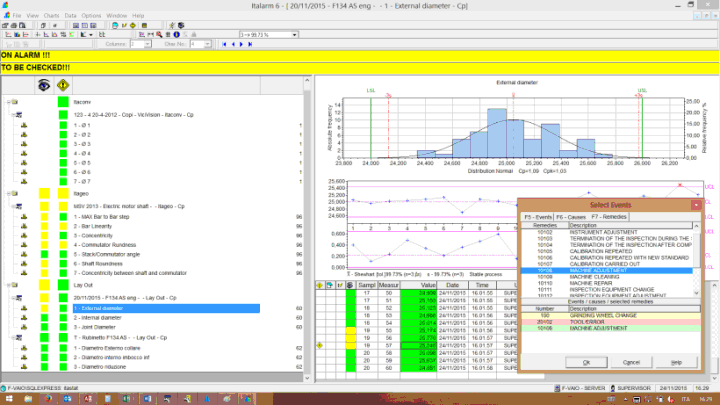Click the globe monitor icon in the top toolbar
This screenshot has height=405, width=720.
[x=115, y=25]
